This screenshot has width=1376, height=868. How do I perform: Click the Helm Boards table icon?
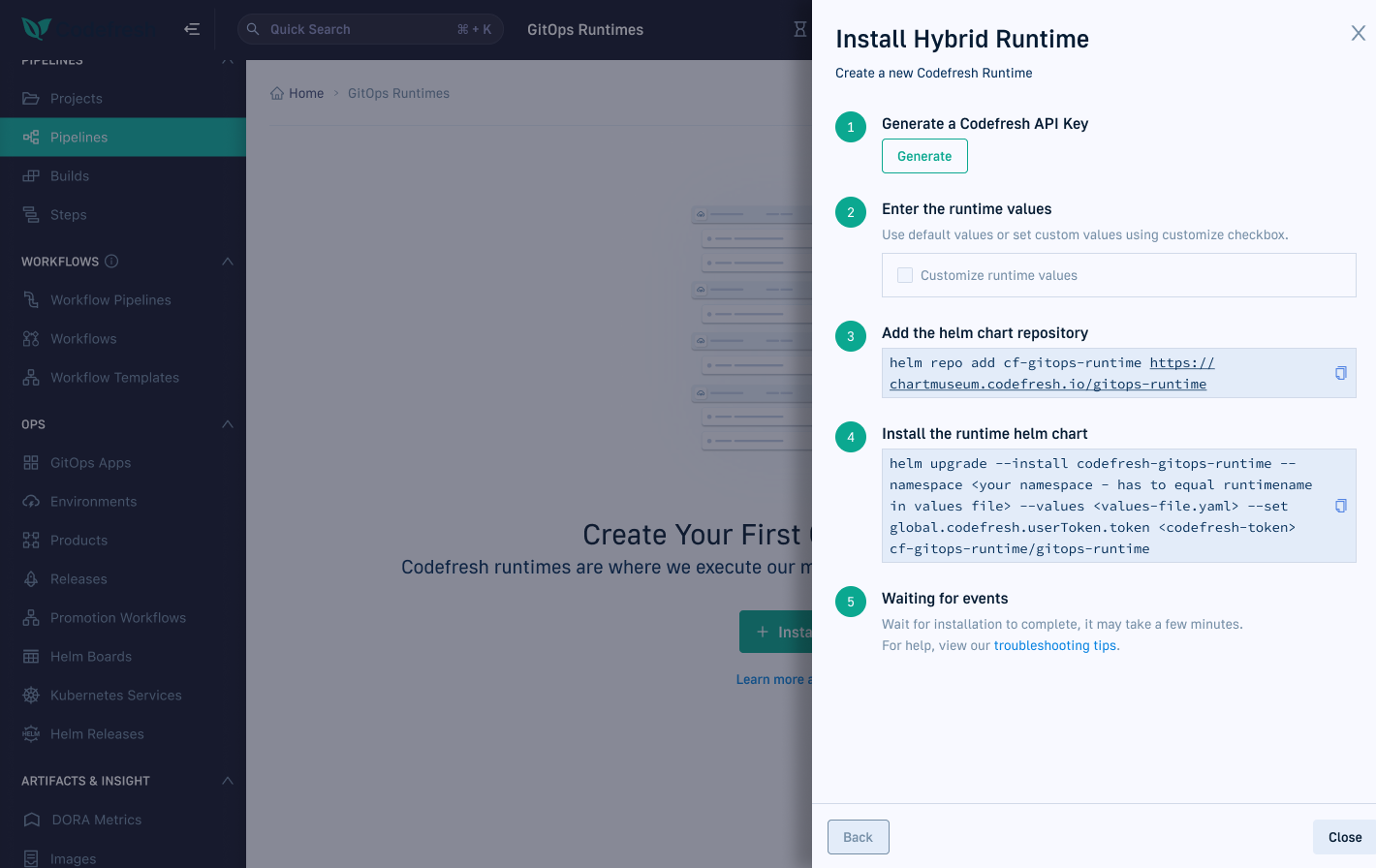[x=31, y=657]
